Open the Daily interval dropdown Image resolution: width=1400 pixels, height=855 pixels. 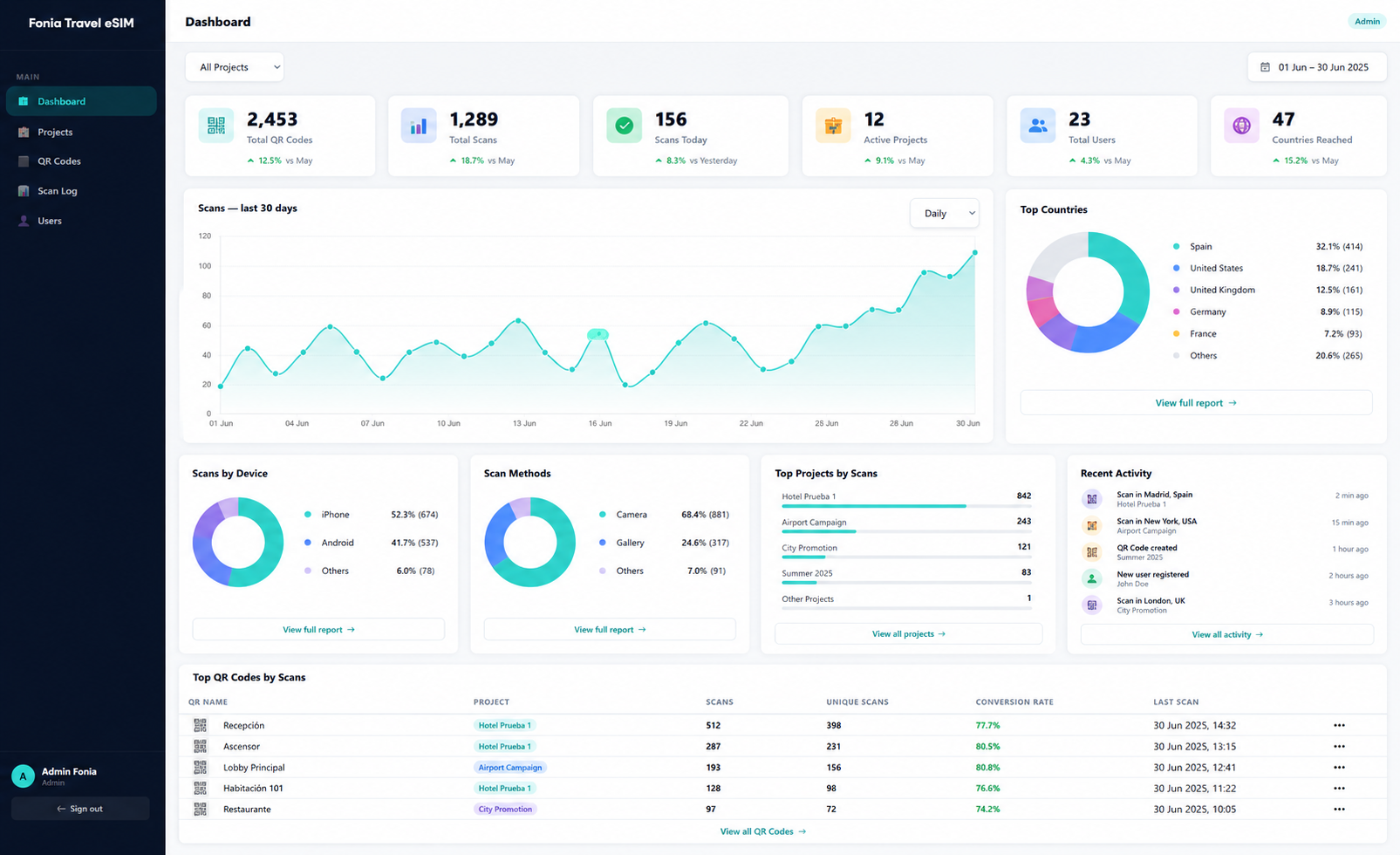945,213
